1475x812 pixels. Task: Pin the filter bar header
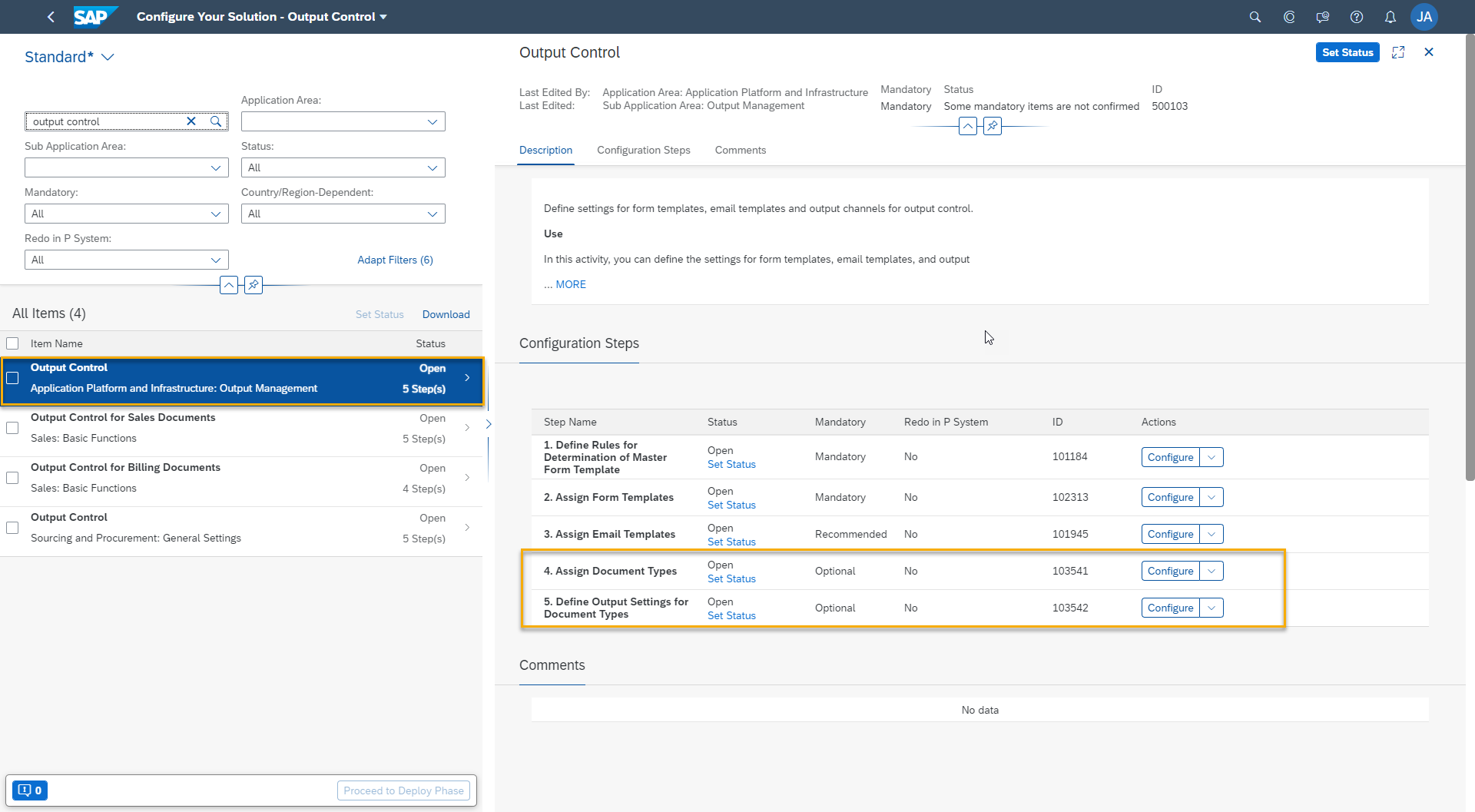coord(253,285)
